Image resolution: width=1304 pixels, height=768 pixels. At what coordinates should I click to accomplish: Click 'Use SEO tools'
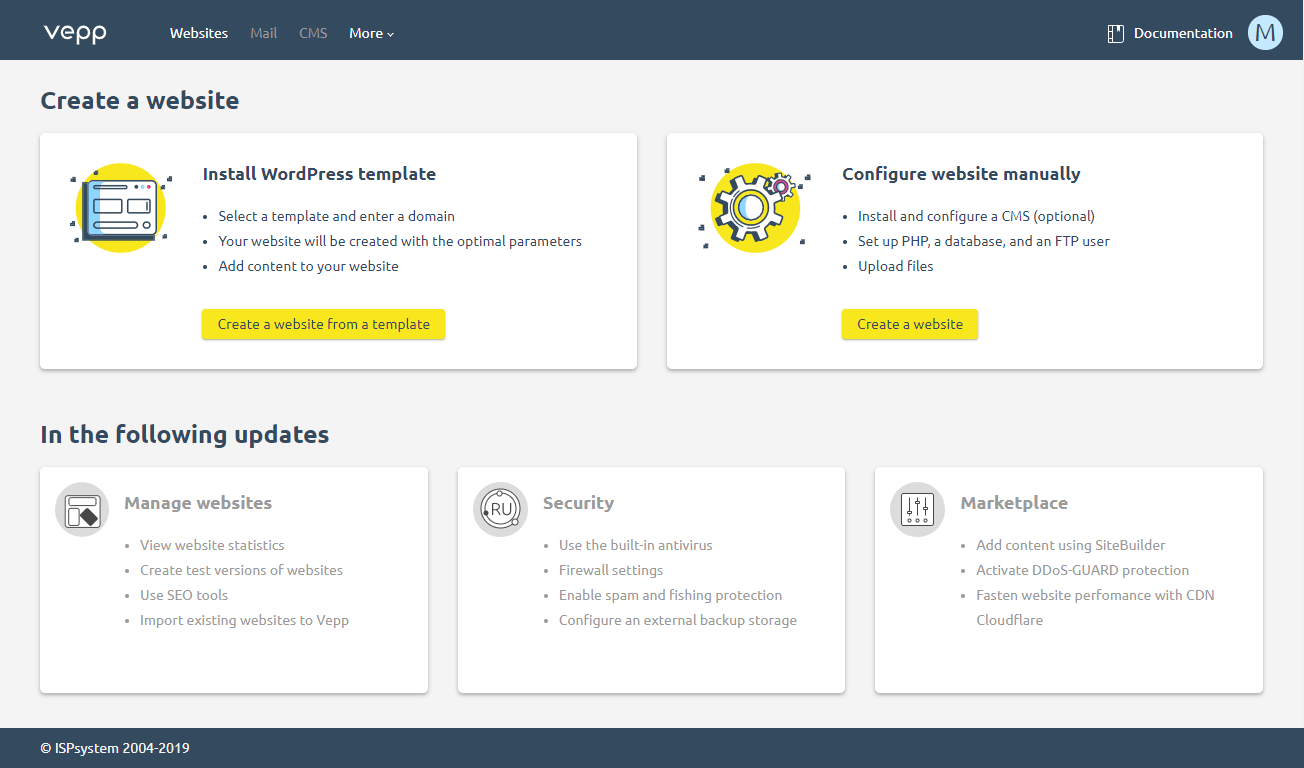point(184,595)
